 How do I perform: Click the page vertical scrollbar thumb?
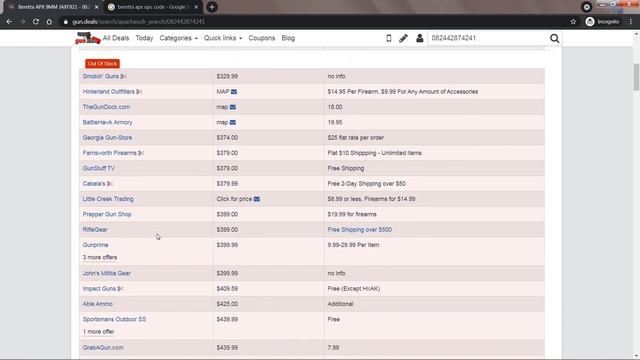coord(636,77)
